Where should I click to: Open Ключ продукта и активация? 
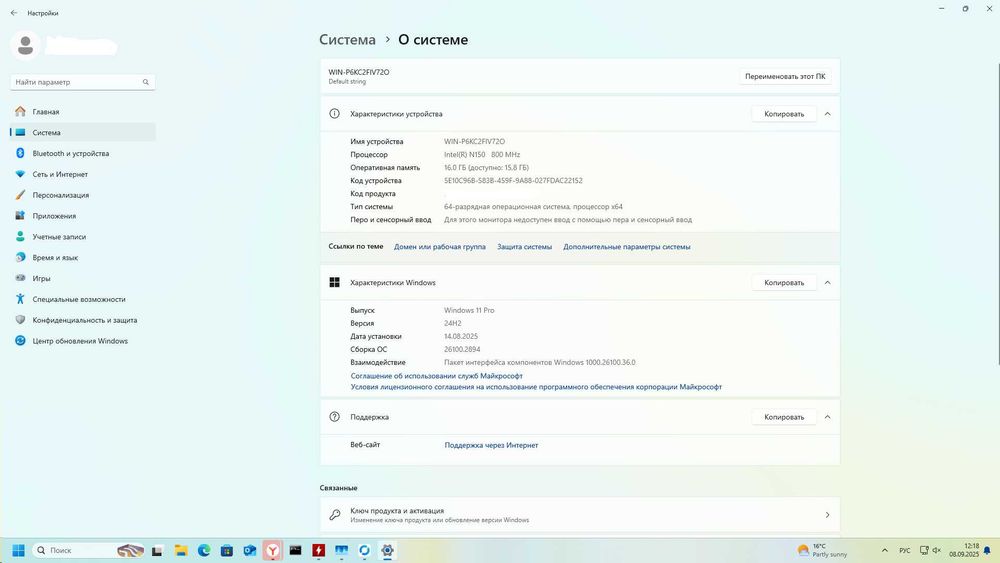click(x=580, y=515)
